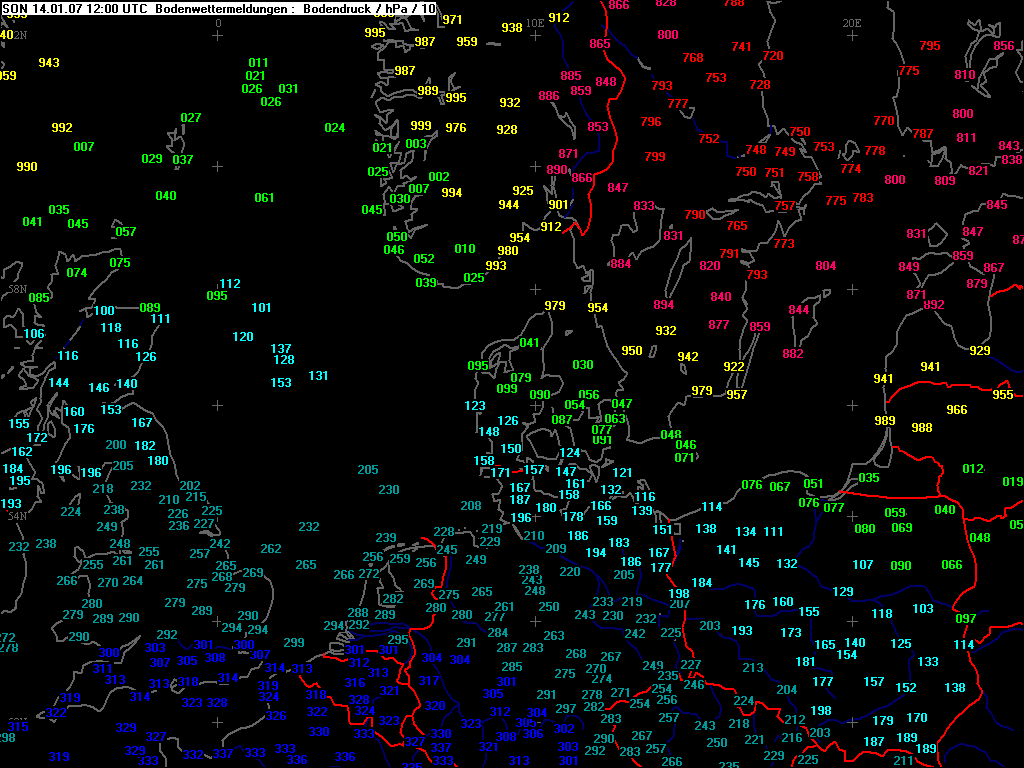Click the pink pressure reading 882
Image resolution: width=1024 pixels, height=768 pixels.
(793, 354)
